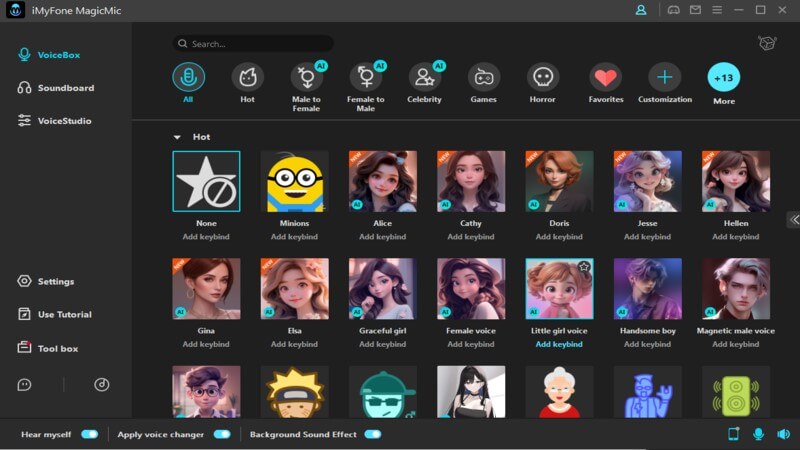
Task: Click the music note circle icon
Action: point(102,385)
